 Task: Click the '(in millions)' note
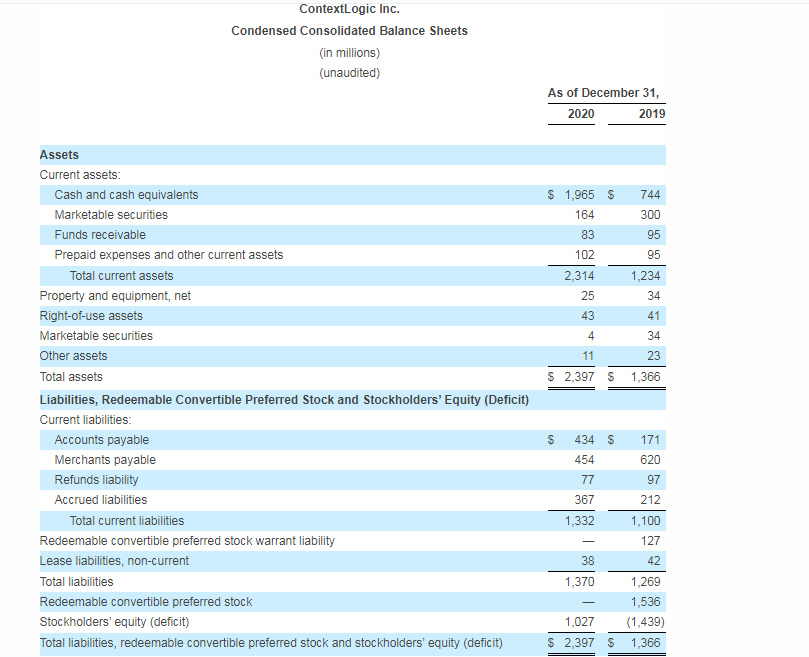click(349, 53)
